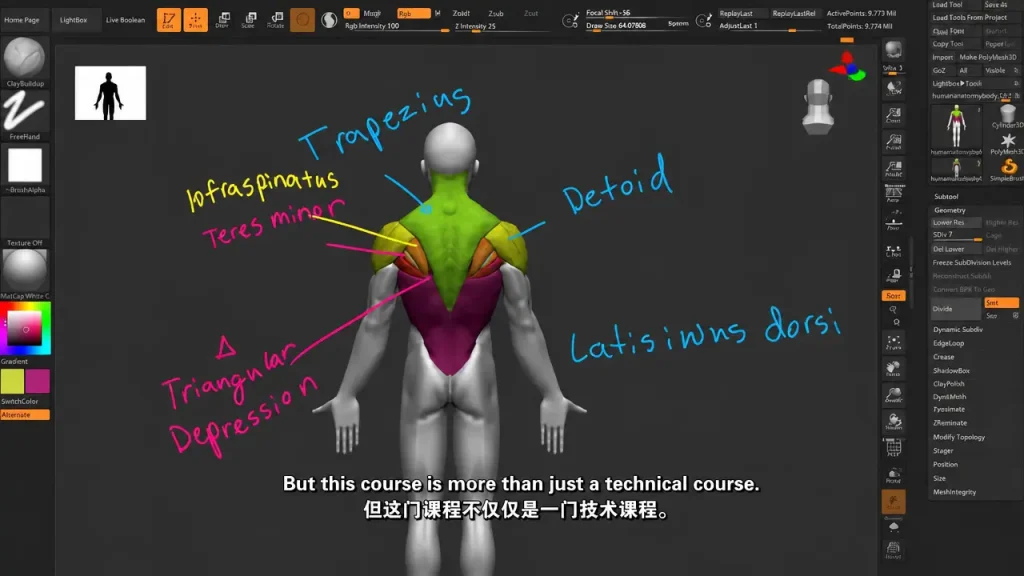Open the BrushAlpha selector
Viewport: 1024px width, 576px height.
click(x=25, y=169)
